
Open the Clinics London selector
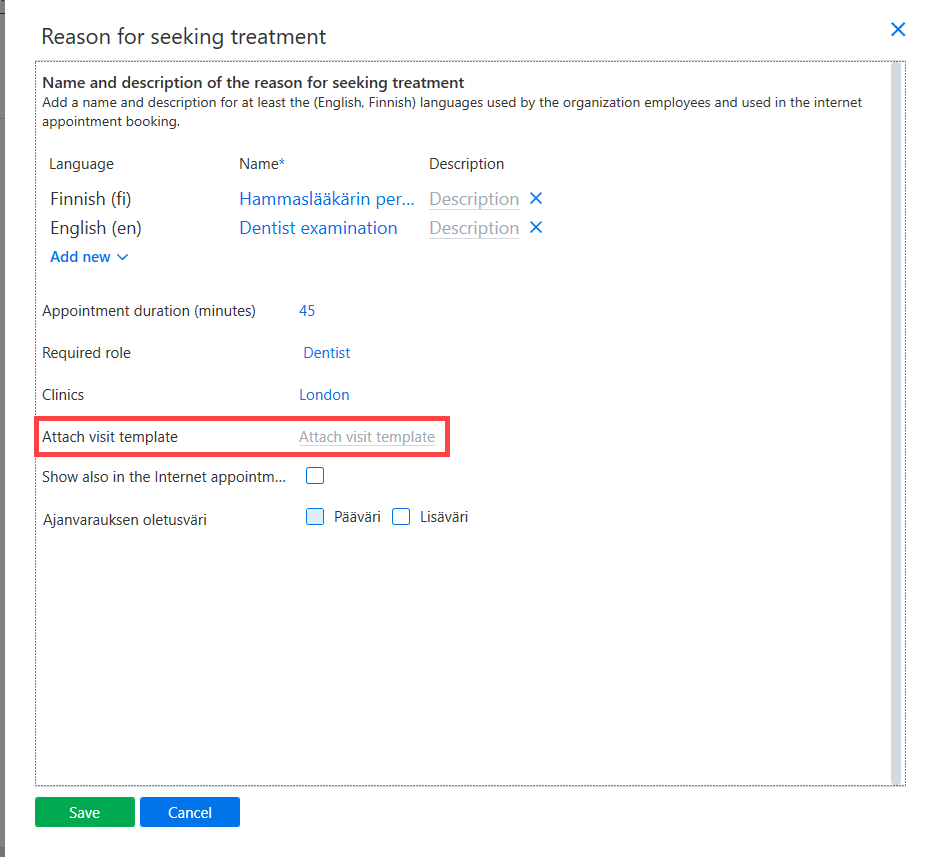coord(324,395)
